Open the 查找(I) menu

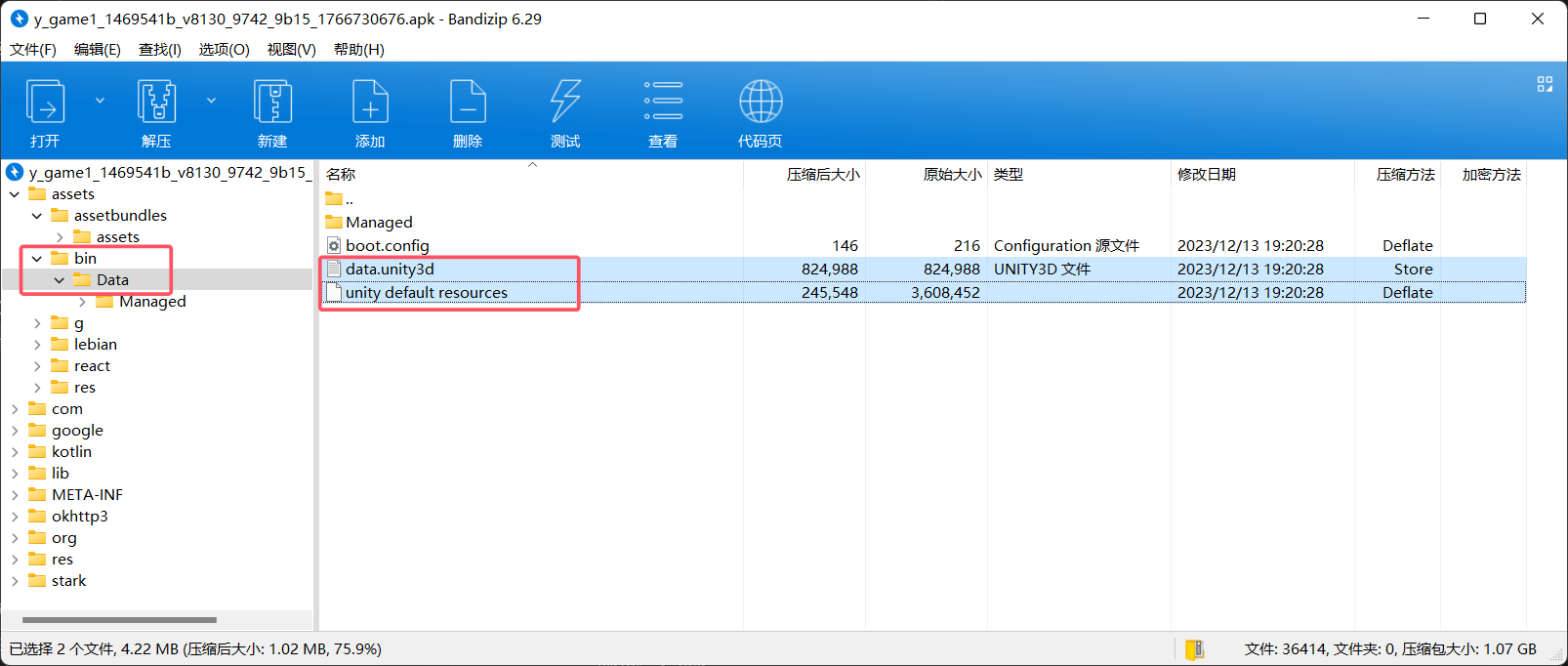(160, 50)
